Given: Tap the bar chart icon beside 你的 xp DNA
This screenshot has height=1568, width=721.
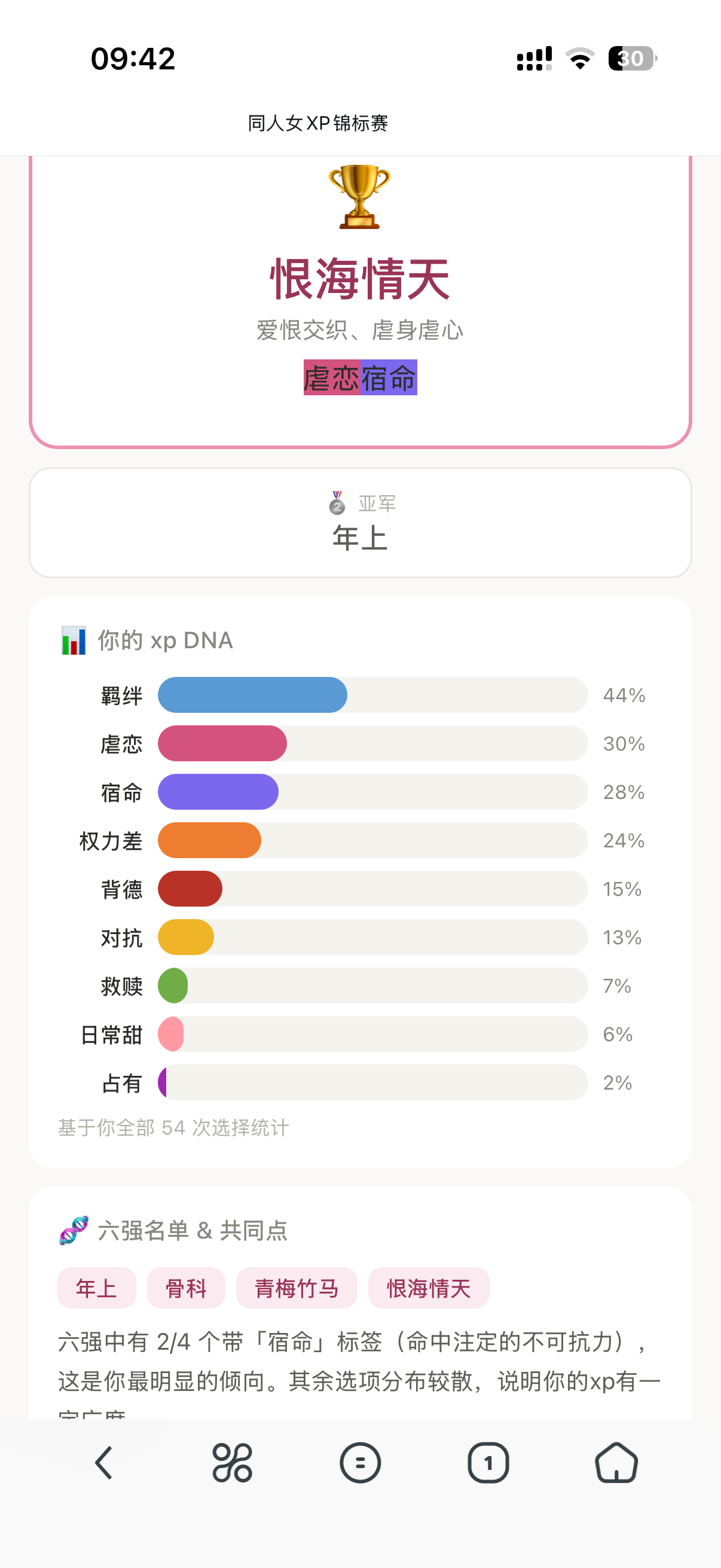Looking at the screenshot, I should tap(74, 640).
